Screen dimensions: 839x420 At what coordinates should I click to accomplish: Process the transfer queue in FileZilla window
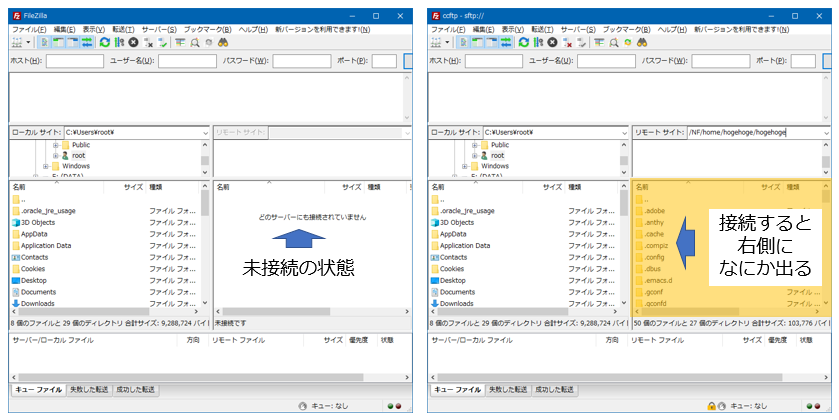(119, 42)
